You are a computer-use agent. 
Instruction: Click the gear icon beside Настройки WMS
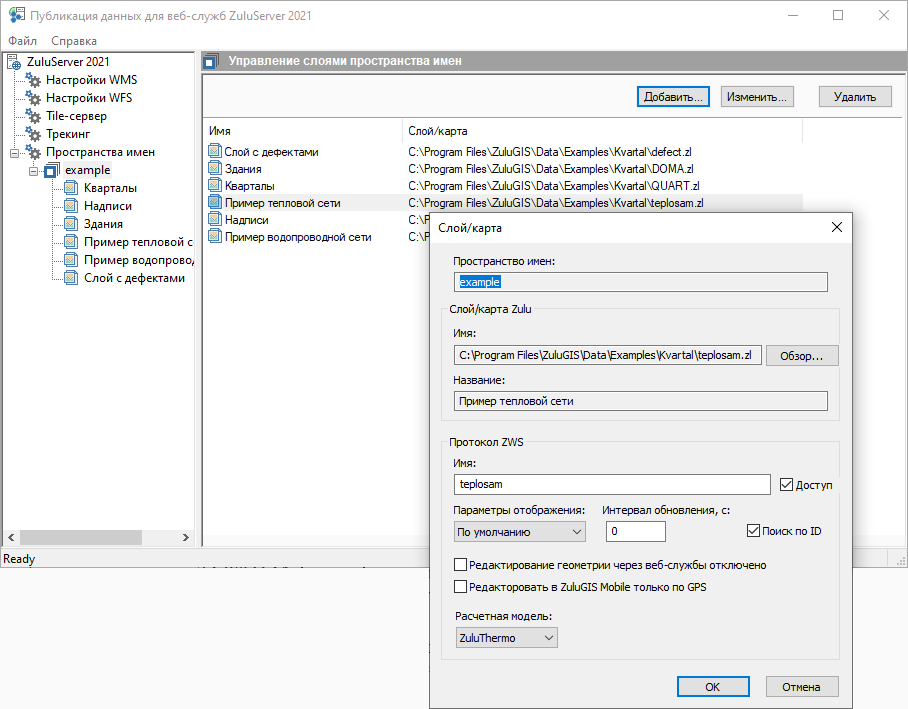(33, 80)
